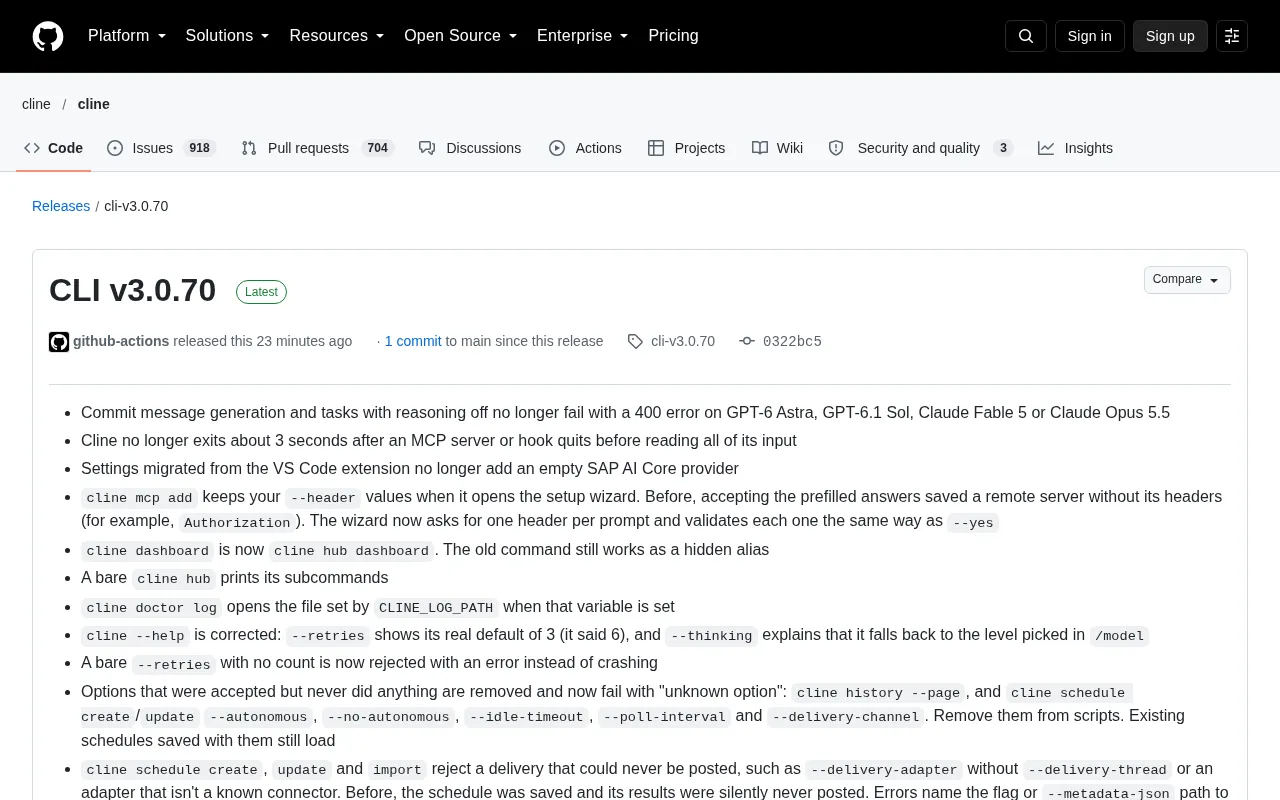
Task: Open the Discussions tab
Action: [470, 148]
